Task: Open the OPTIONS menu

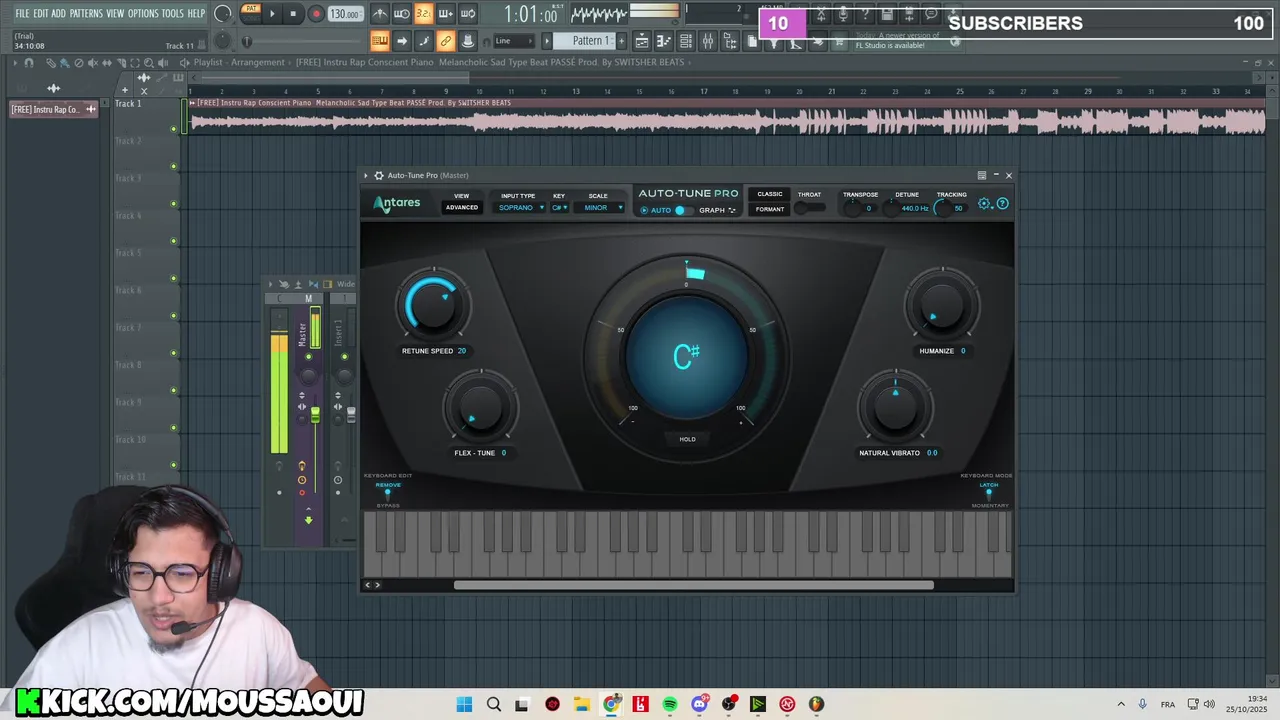Action: pyautogui.click(x=143, y=14)
